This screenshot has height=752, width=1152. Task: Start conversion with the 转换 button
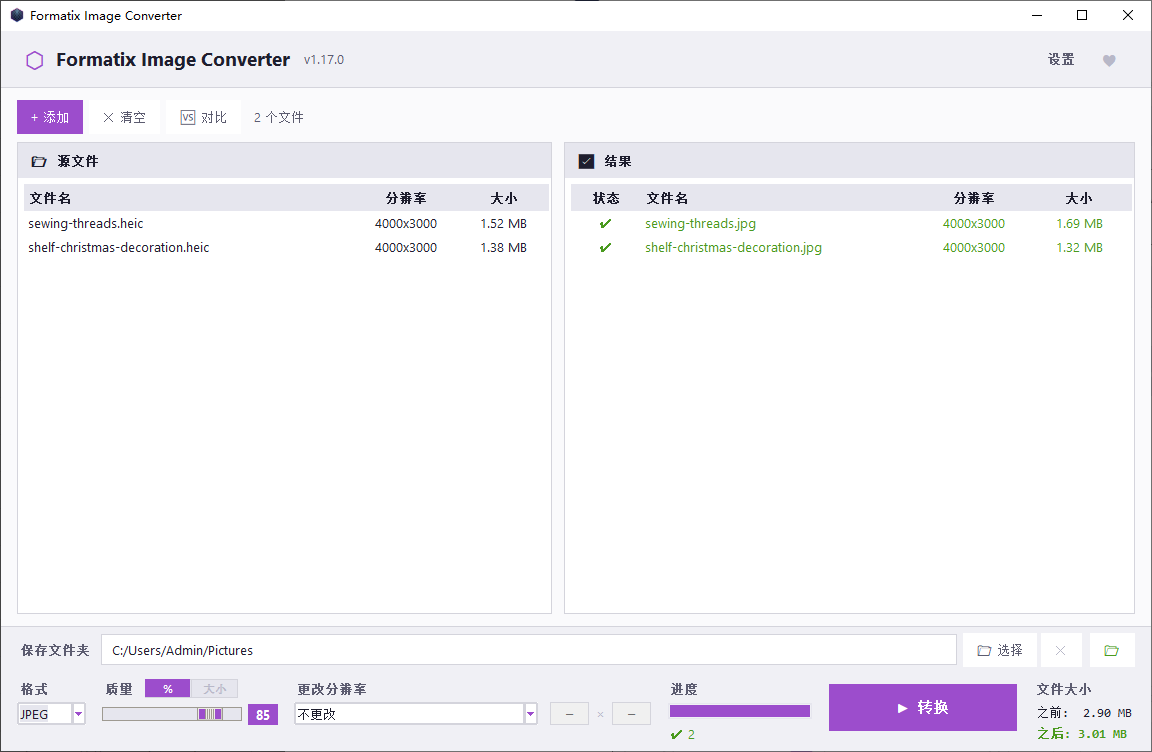(x=923, y=707)
